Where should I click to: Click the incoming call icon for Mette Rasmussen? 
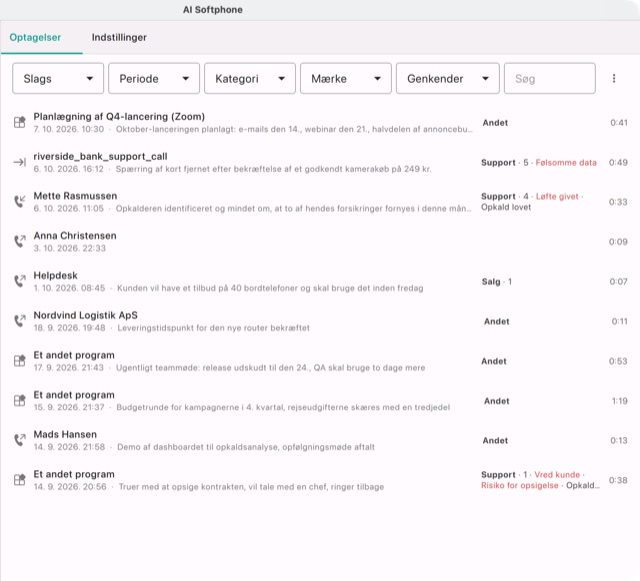tap(20, 202)
